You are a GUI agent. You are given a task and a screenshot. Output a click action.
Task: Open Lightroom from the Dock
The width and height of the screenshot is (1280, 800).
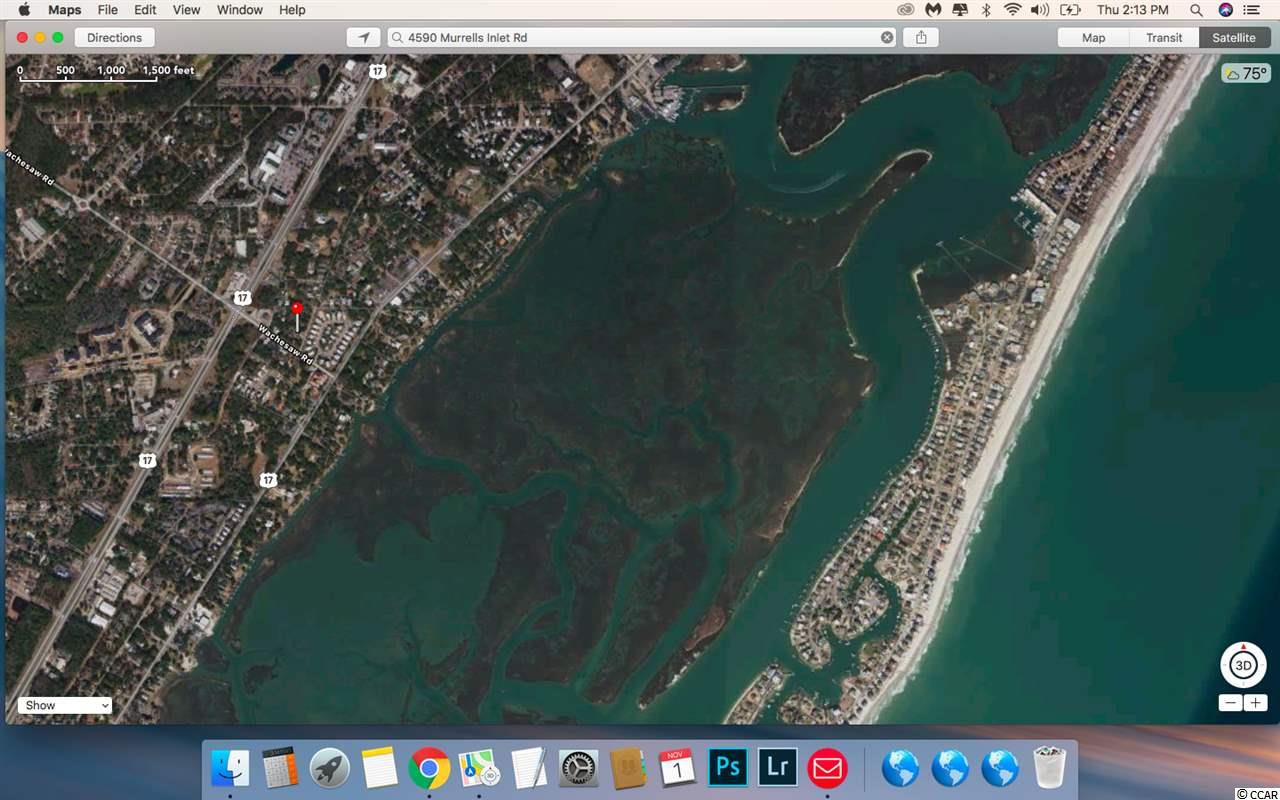click(778, 768)
